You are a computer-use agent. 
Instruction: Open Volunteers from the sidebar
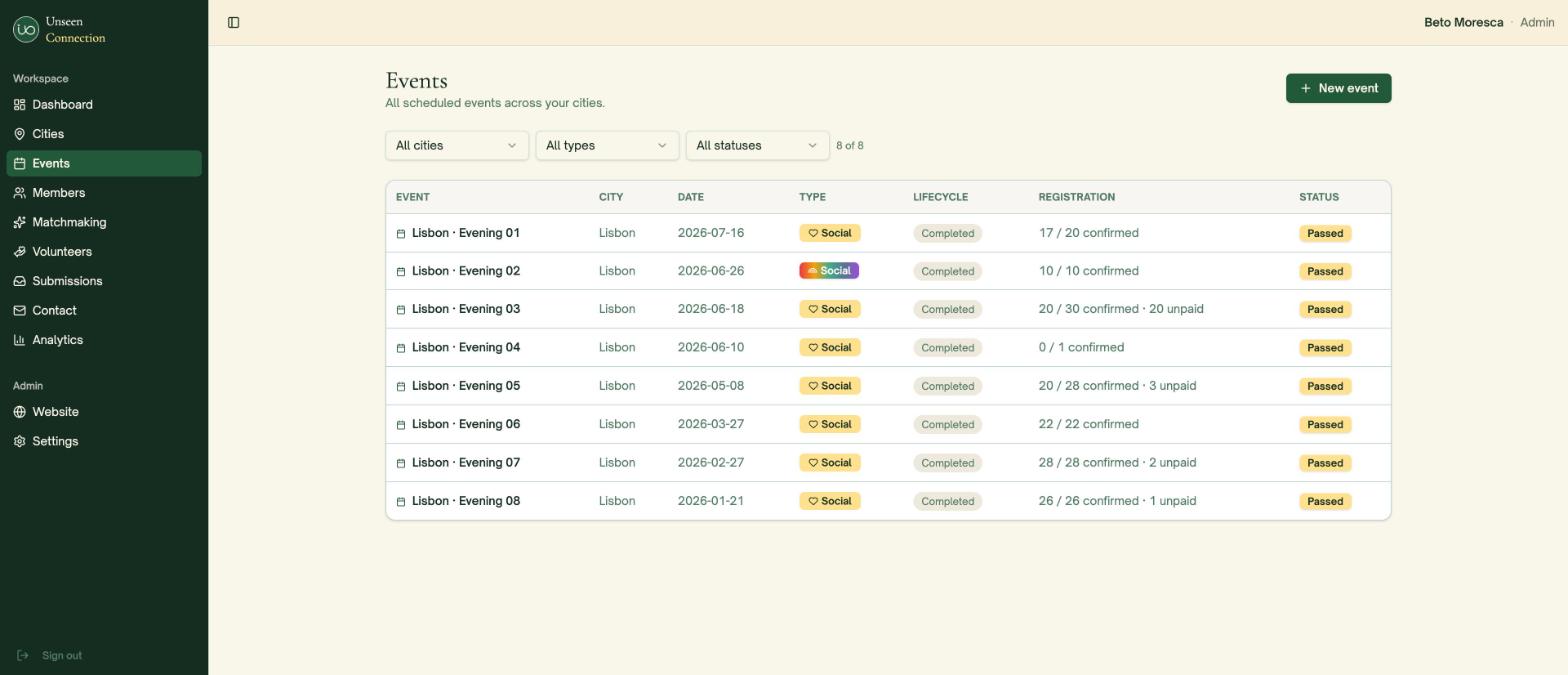click(104, 252)
